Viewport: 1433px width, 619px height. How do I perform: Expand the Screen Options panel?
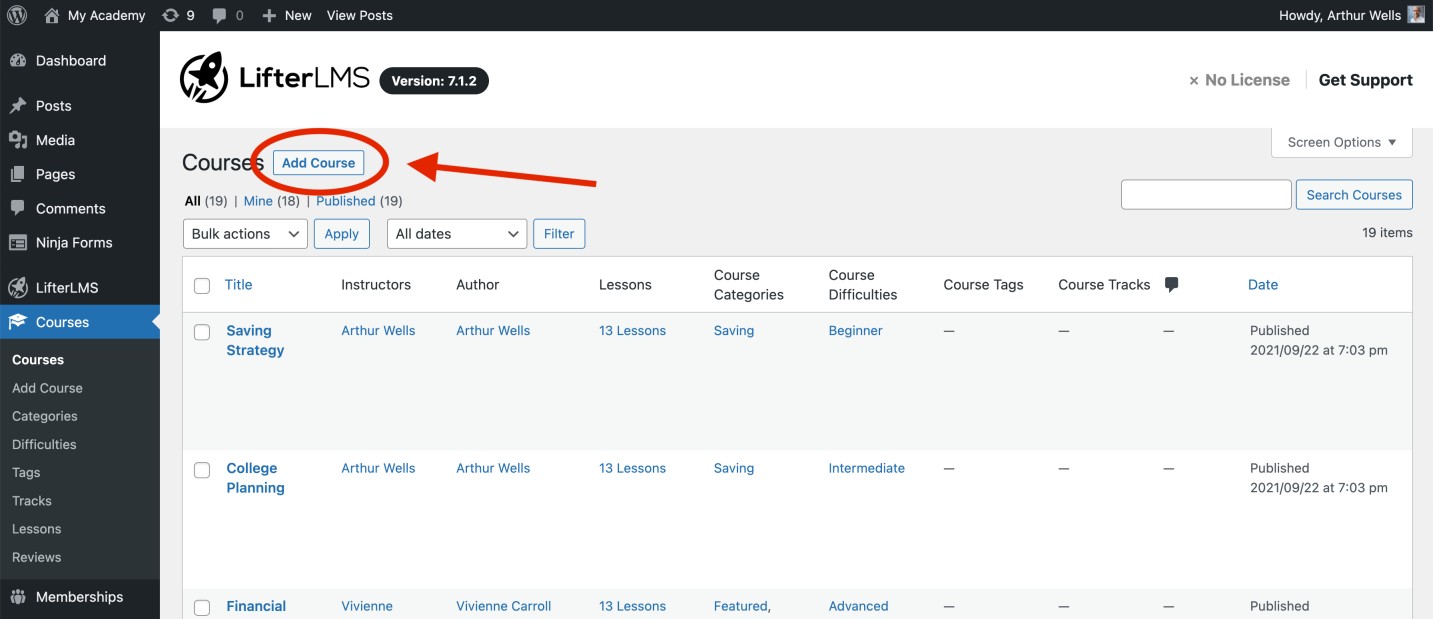click(1342, 142)
